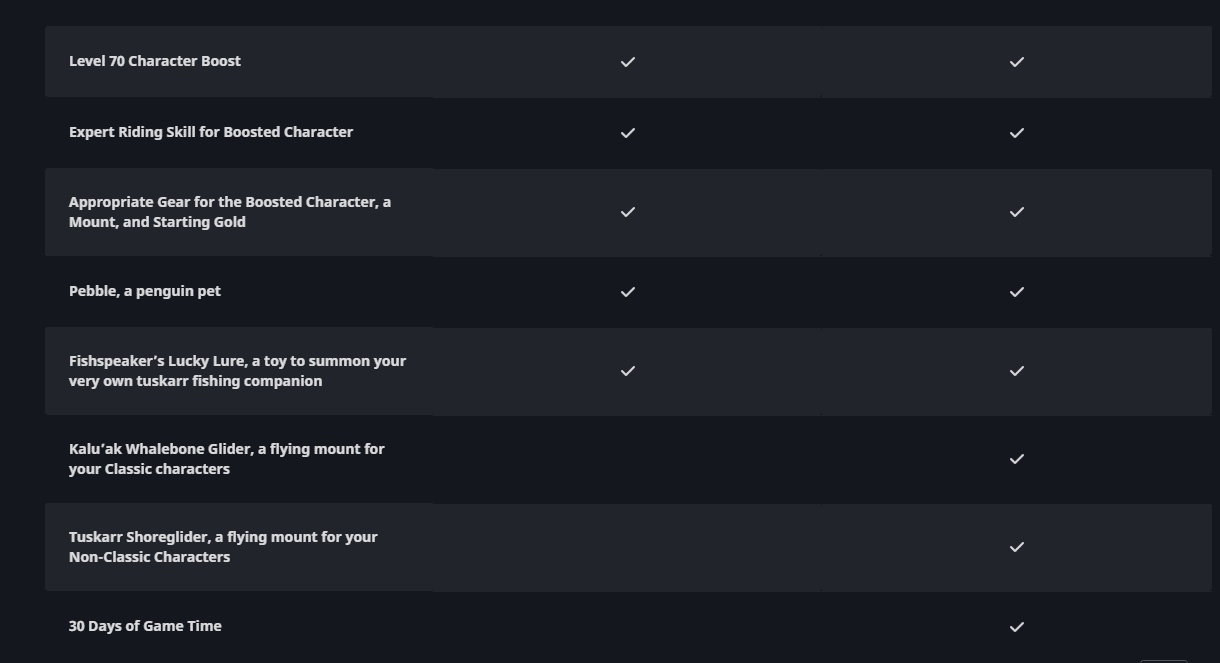This screenshot has width=1220, height=663.
Task: Click the checkmark in Tuskarr Shoreglider row
Action: click(1017, 547)
